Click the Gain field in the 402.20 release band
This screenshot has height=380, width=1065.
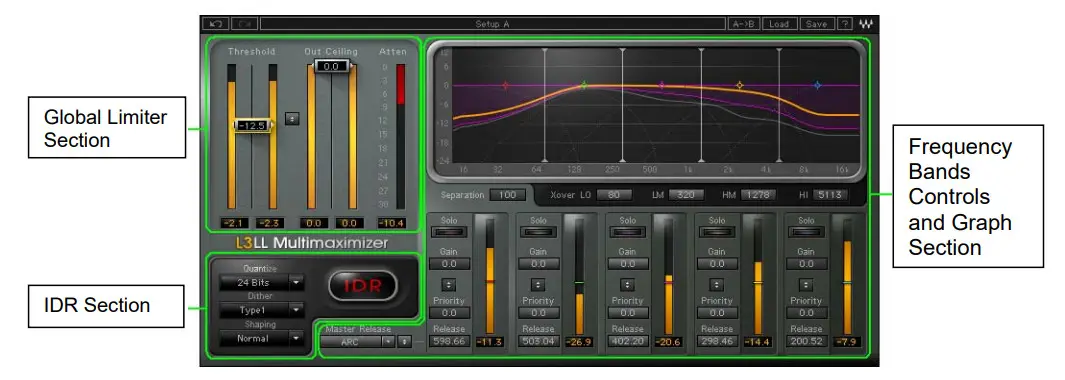(628, 264)
